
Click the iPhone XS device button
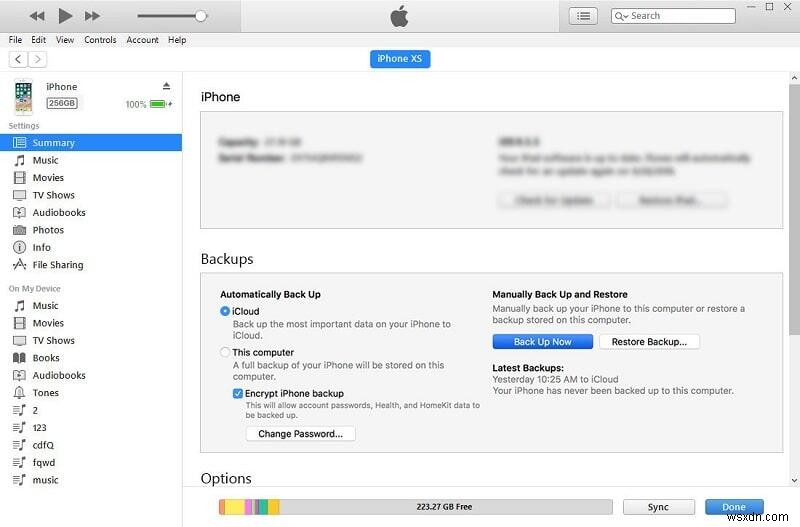click(x=399, y=59)
